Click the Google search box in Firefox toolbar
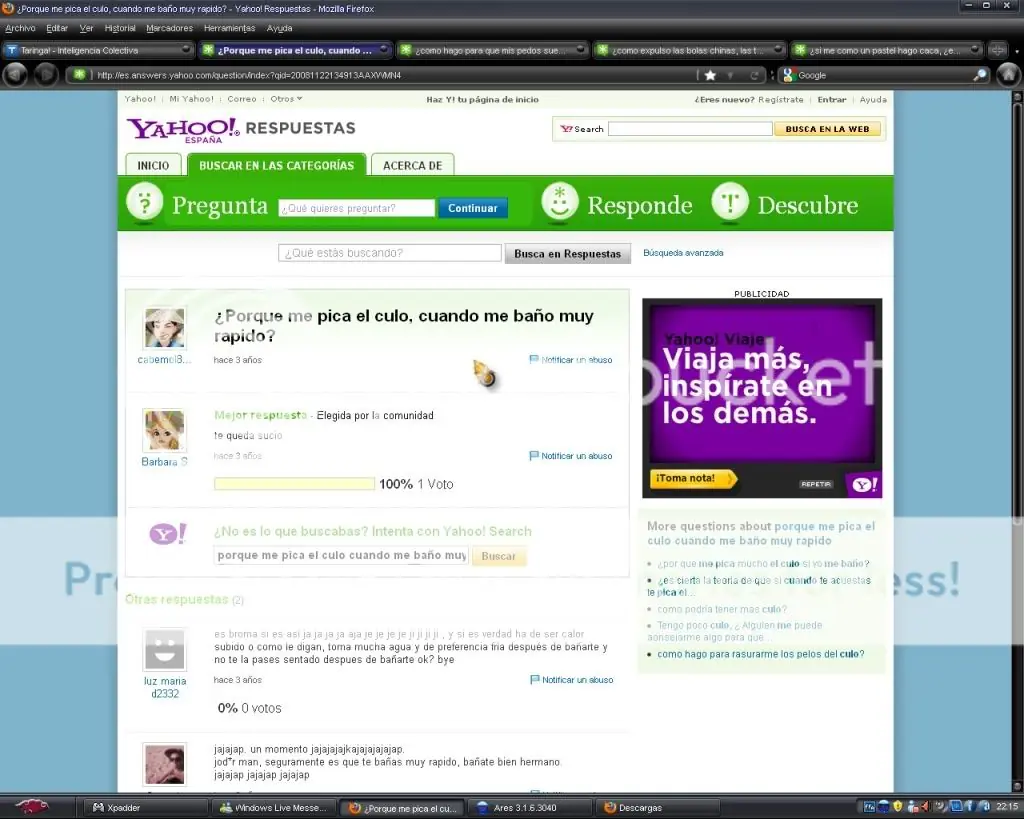This screenshot has height=819, width=1024. point(884,75)
